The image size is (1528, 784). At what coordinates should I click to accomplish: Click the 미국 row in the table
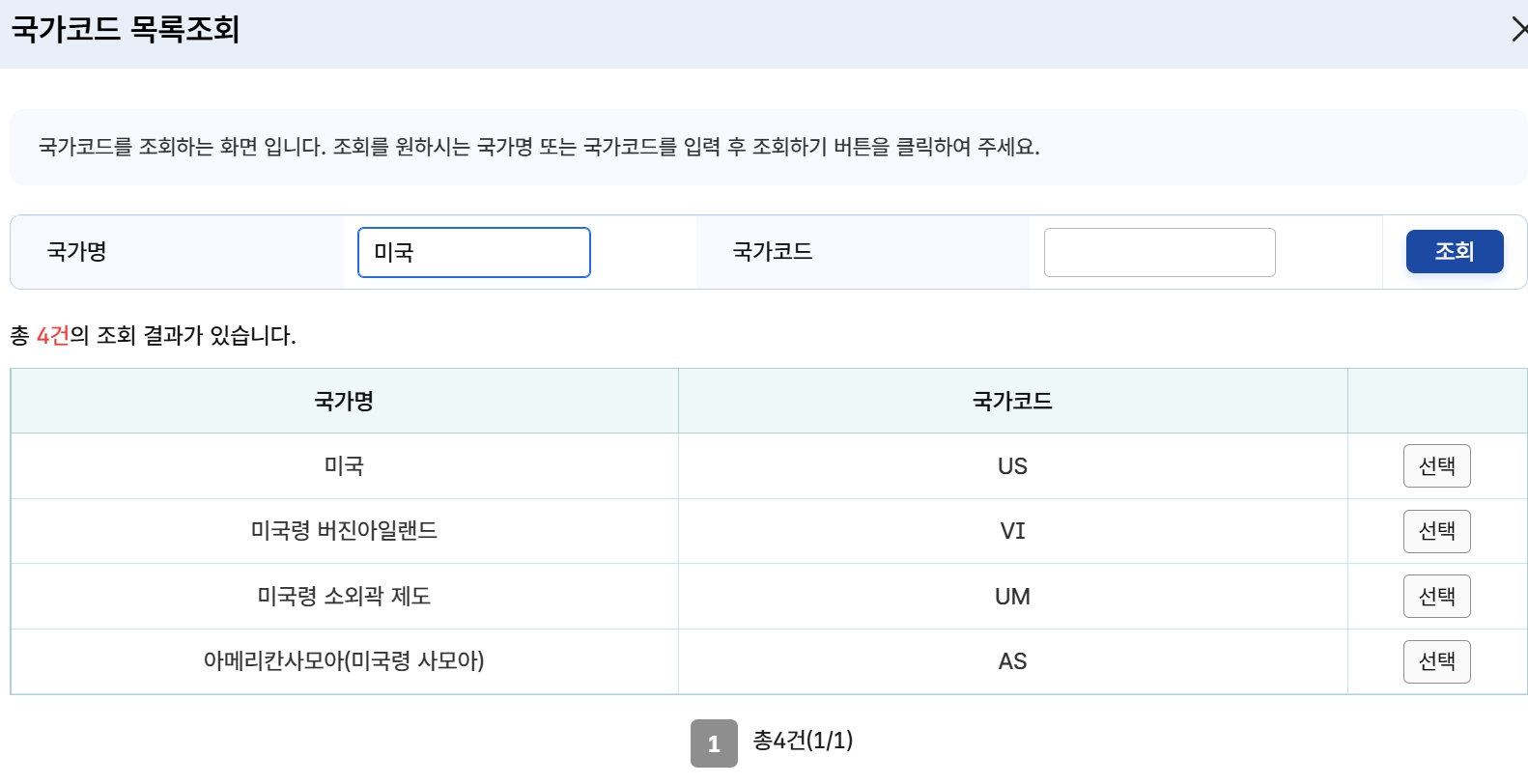343,465
